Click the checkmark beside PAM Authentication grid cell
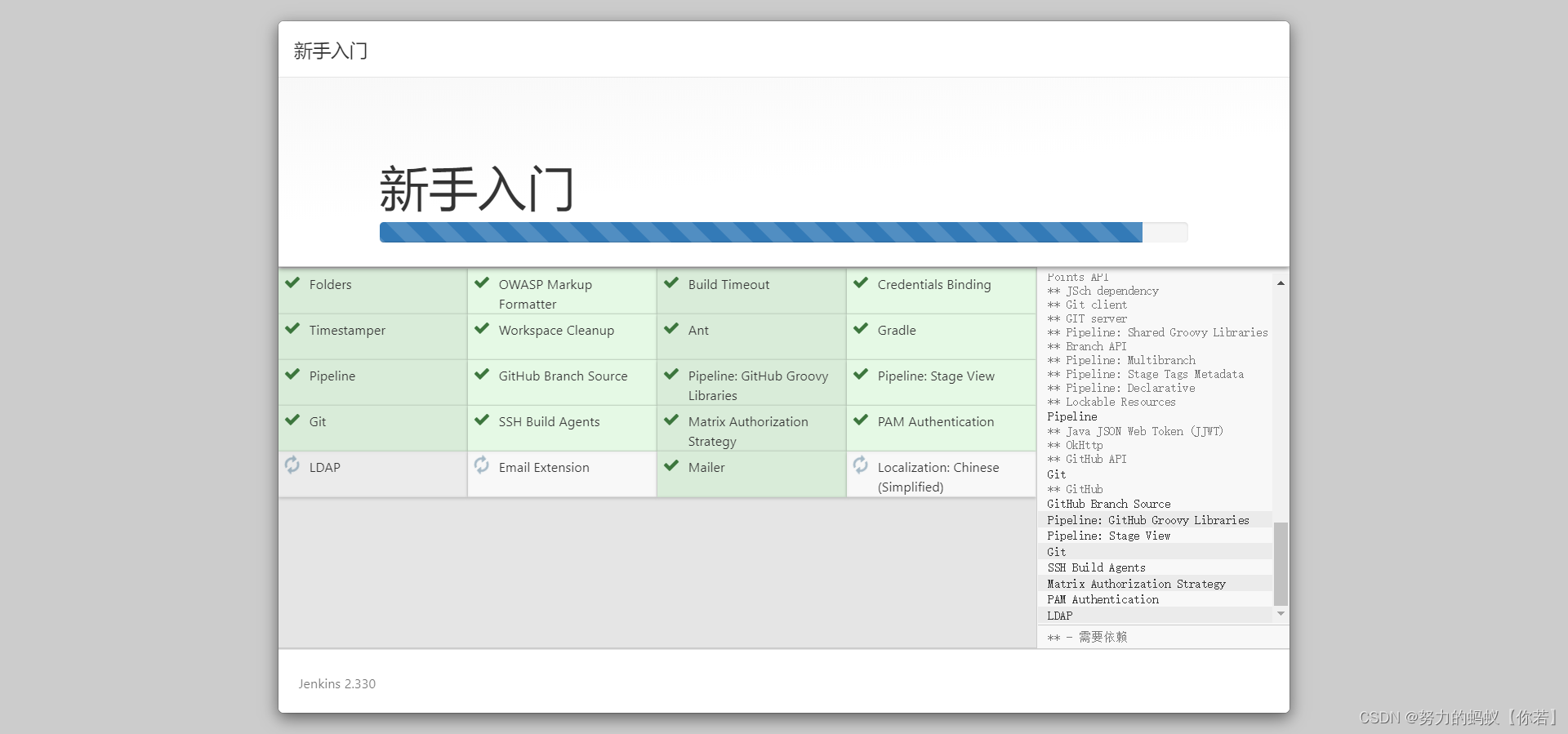The image size is (1568, 734). click(861, 420)
